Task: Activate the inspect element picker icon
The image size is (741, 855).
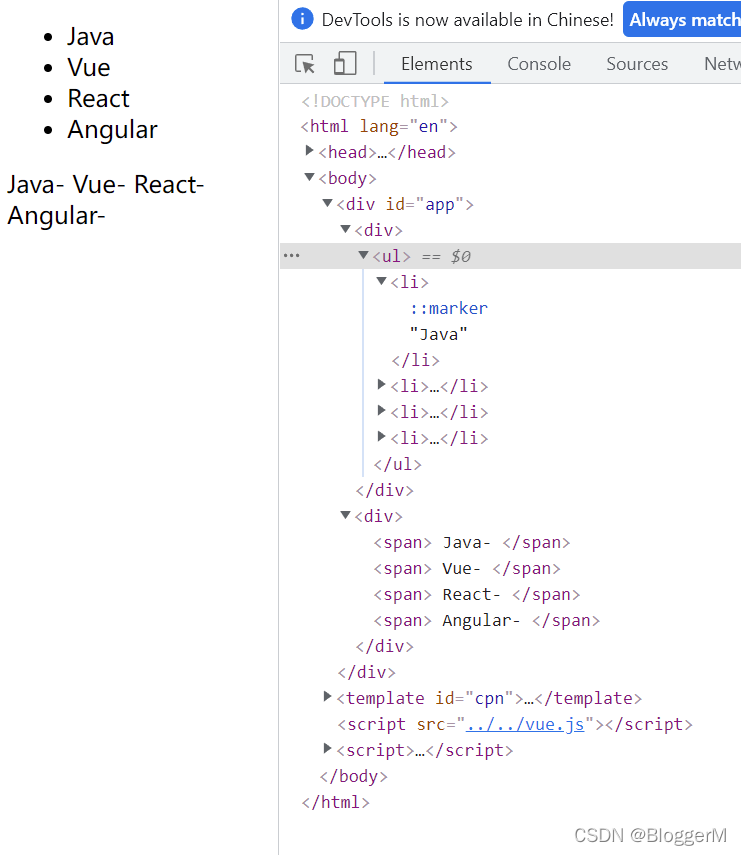Action: [305, 64]
